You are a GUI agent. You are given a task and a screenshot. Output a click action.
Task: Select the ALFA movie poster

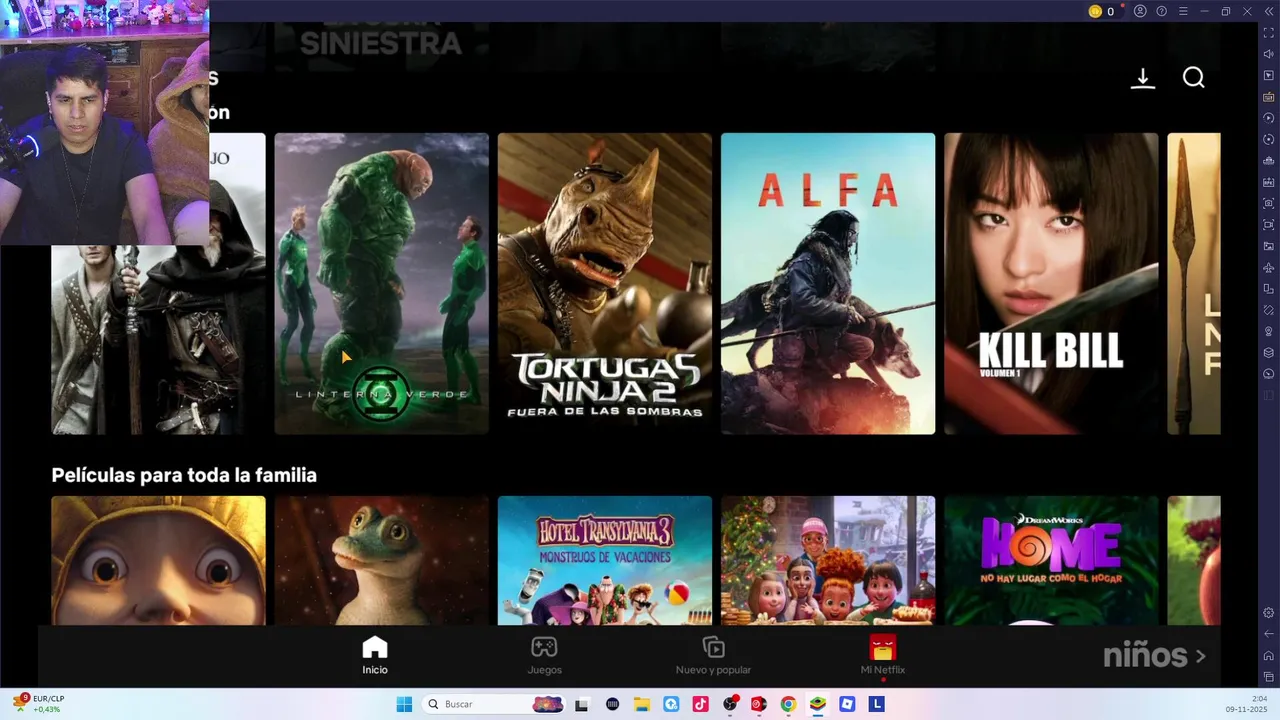(828, 283)
